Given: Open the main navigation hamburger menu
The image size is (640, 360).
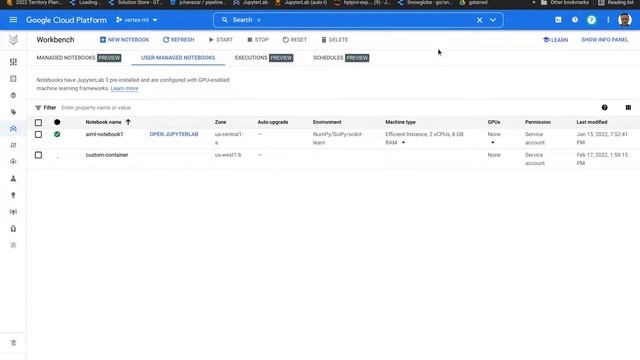Looking at the screenshot, I should pos(13,20).
